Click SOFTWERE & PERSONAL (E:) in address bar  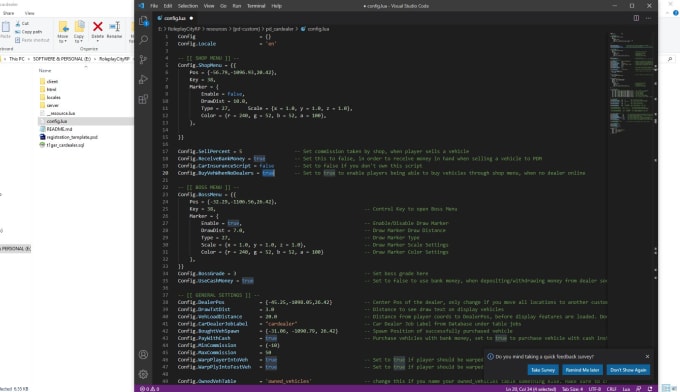62,59
